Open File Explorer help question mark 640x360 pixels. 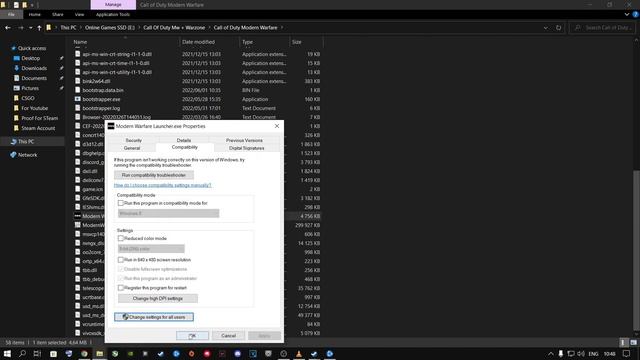(635, 14)
